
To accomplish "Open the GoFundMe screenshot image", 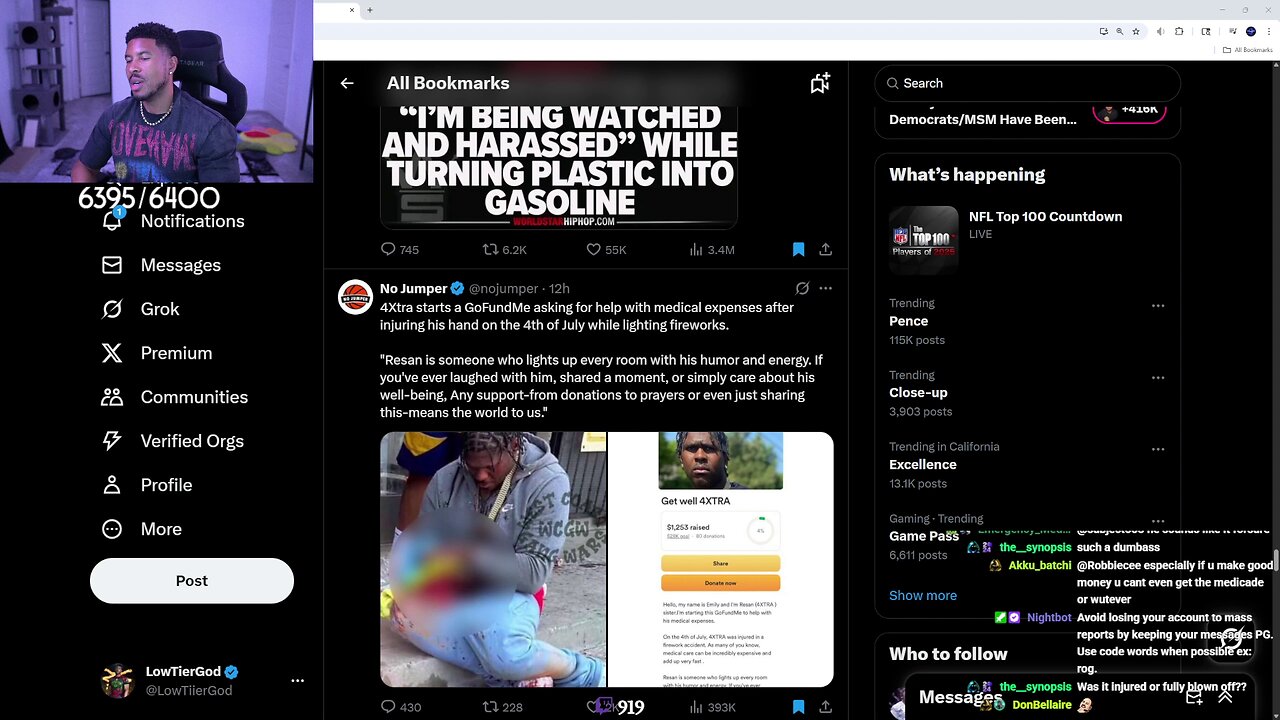I will click(x=721, y=559).
